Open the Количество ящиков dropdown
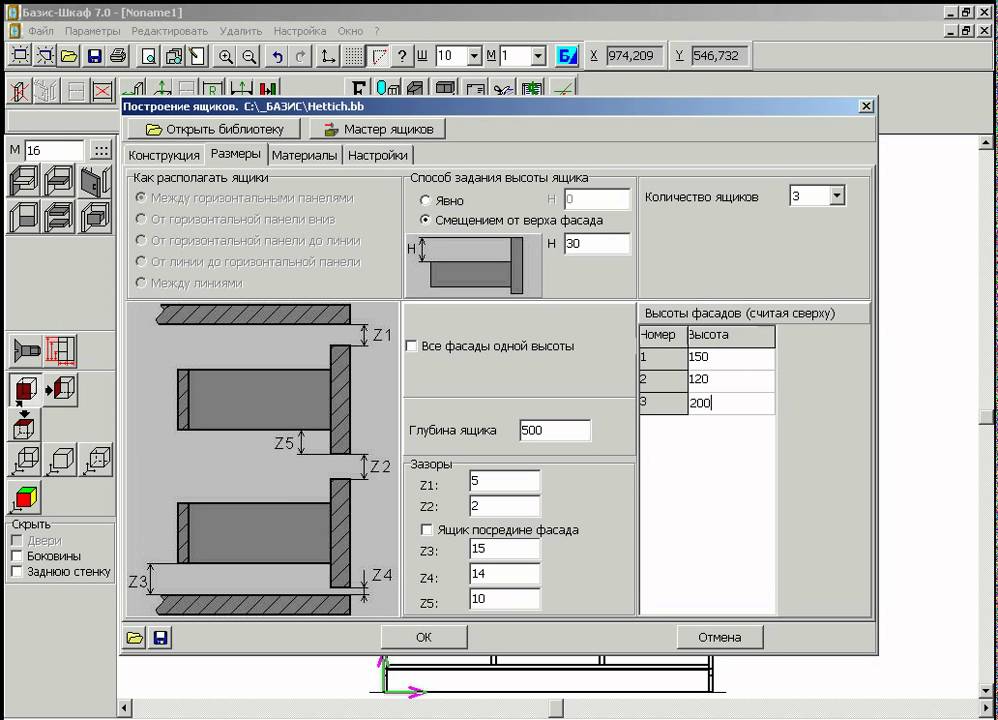The width and height of the screenshot is (998, 720). [x=838, y=195]
